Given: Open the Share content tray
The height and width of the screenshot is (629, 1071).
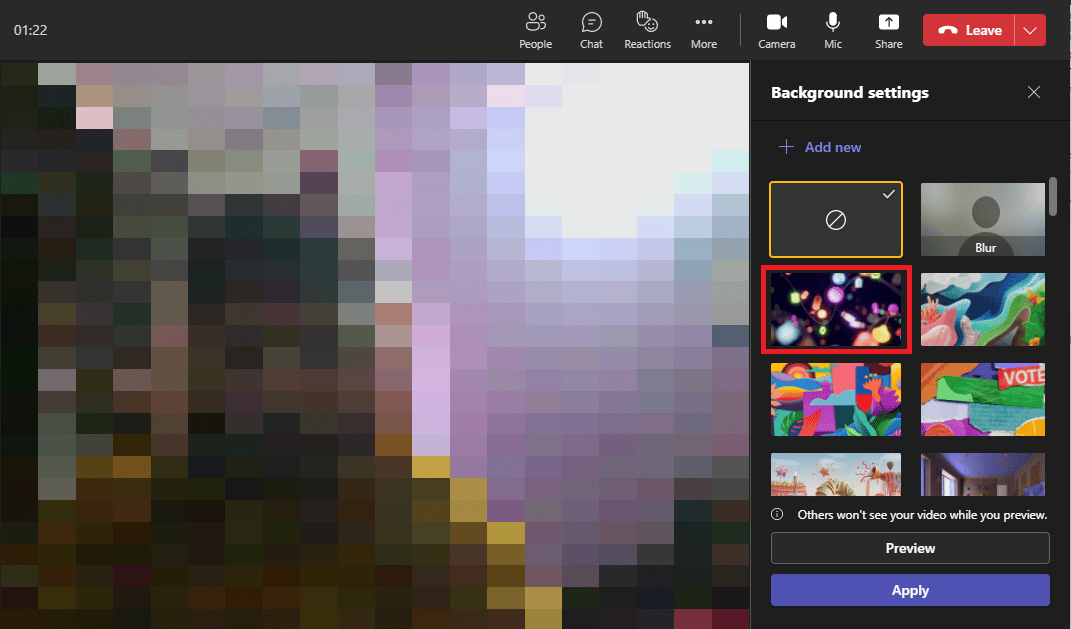Looking at the screenshot, I should pos(889,31).
